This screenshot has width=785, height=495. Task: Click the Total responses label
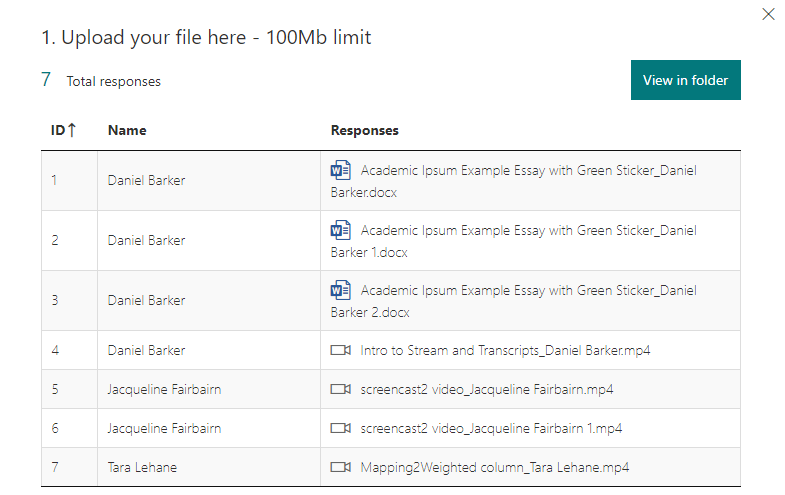coord(114,82)
